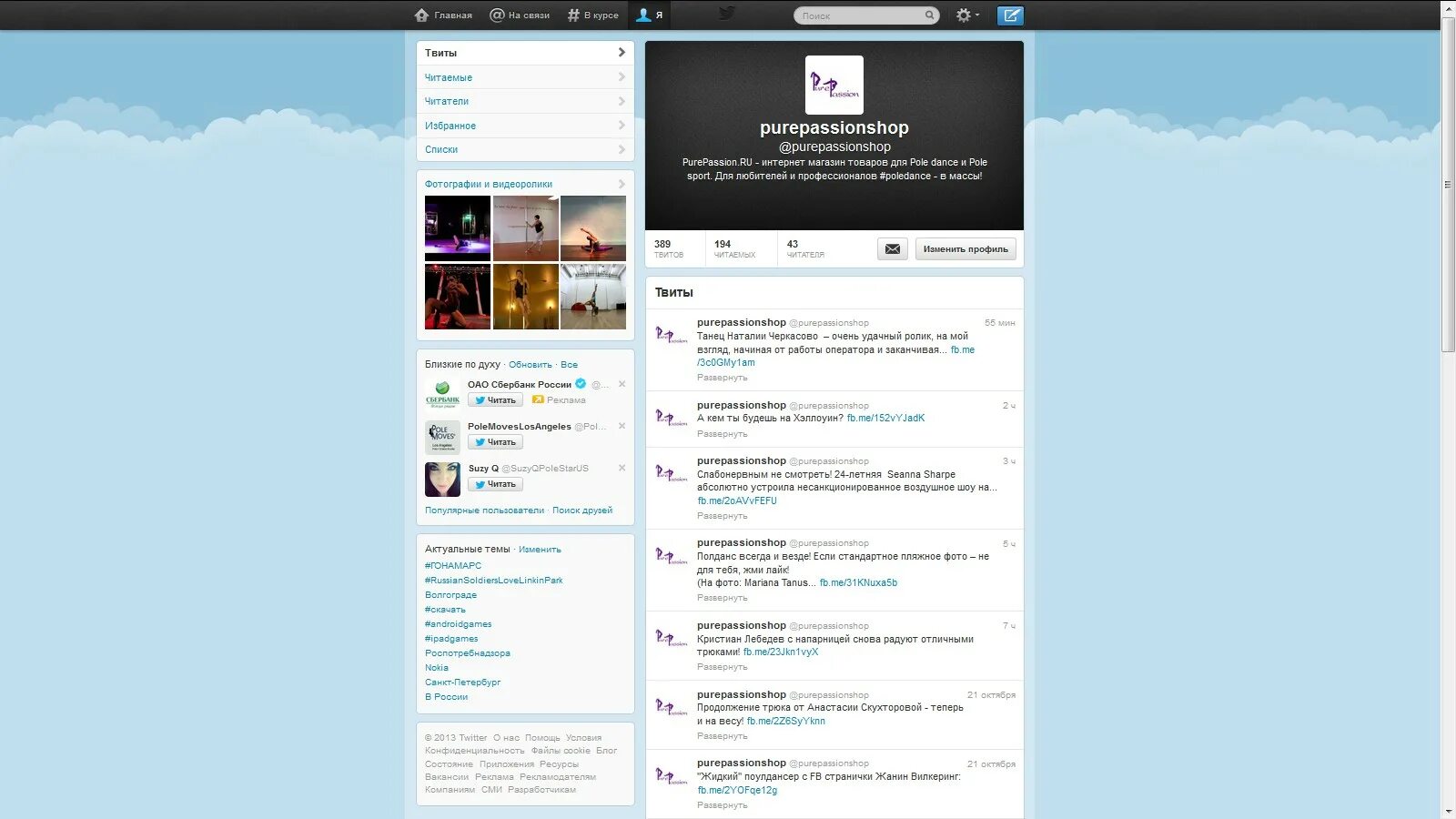The image size is (1456, 819).
Task: Dismiss the Сбербанк России suggestion
Action: pyautogui.click(x=622, y=384)
